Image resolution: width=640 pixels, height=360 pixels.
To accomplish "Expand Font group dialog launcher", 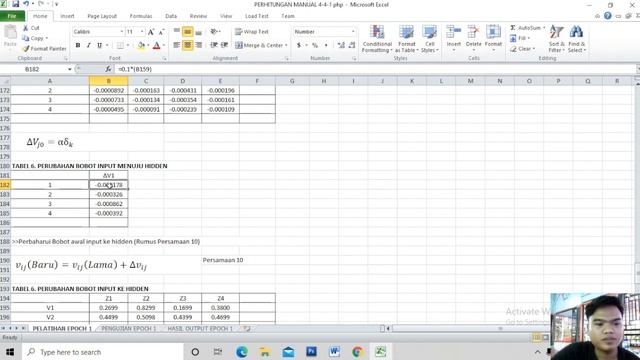I will point(164,59).
